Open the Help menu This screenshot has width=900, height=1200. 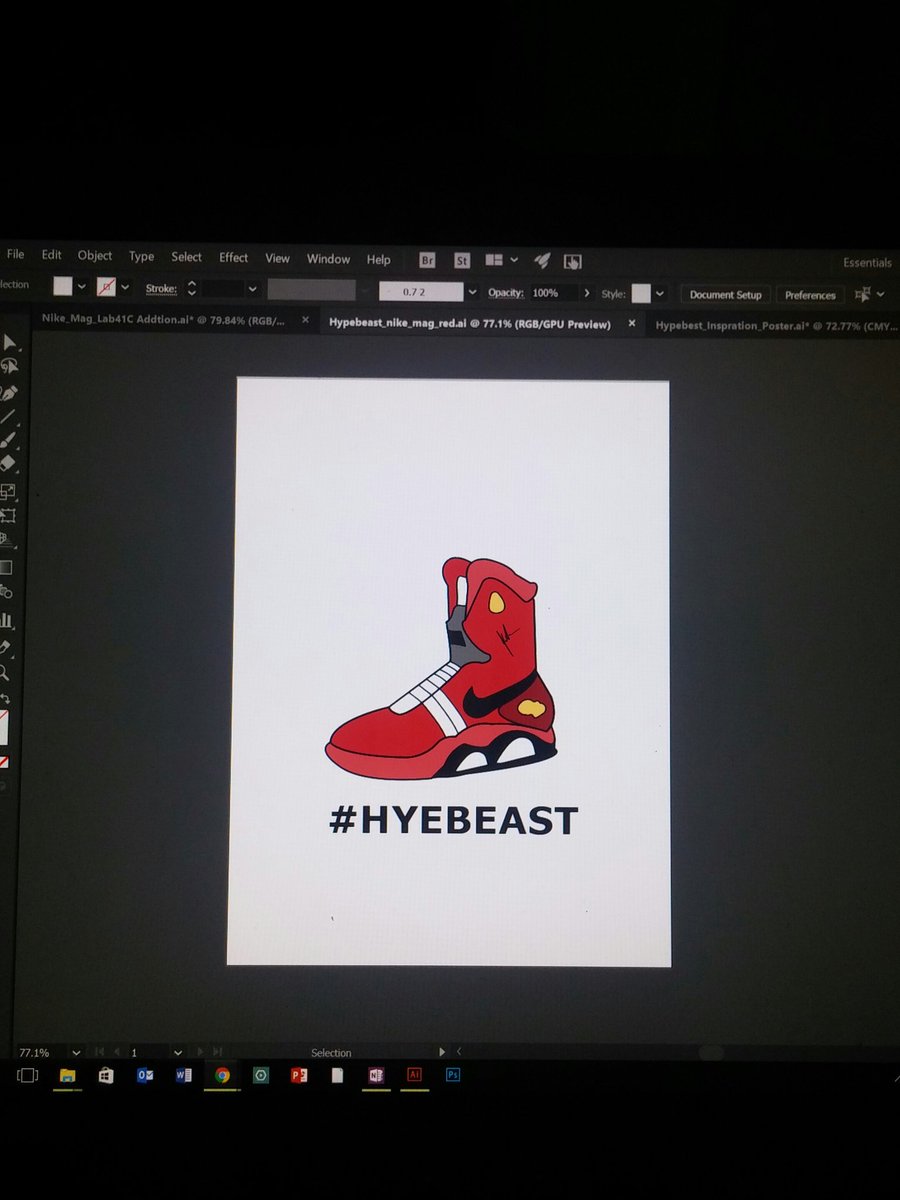point(378,260)
